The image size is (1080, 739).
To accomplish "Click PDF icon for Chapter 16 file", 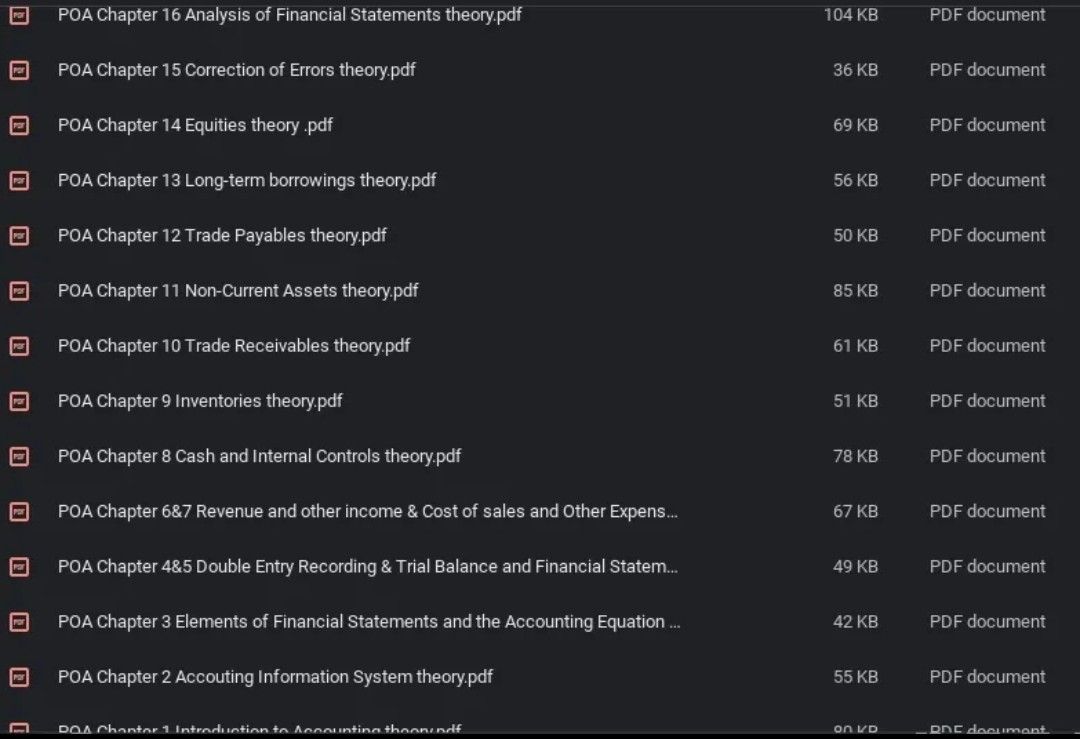I will [19, 15].
